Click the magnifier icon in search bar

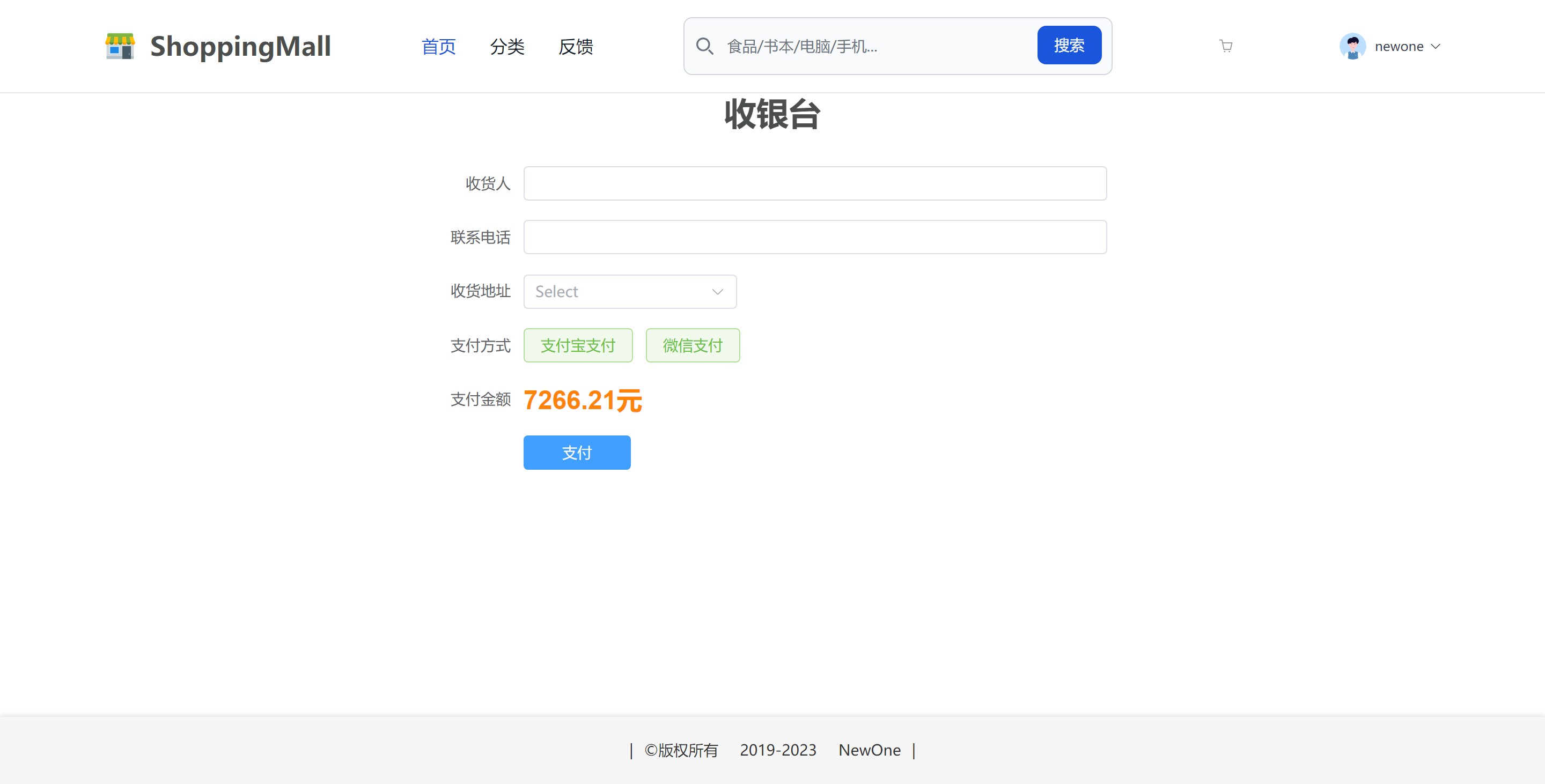click(x=704, y=46)
